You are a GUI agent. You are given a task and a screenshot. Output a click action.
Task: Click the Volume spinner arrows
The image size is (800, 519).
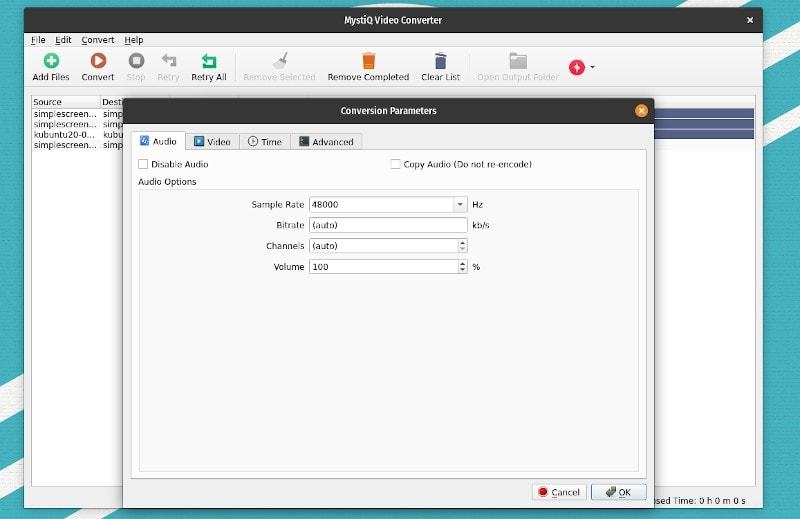(462, 267)
